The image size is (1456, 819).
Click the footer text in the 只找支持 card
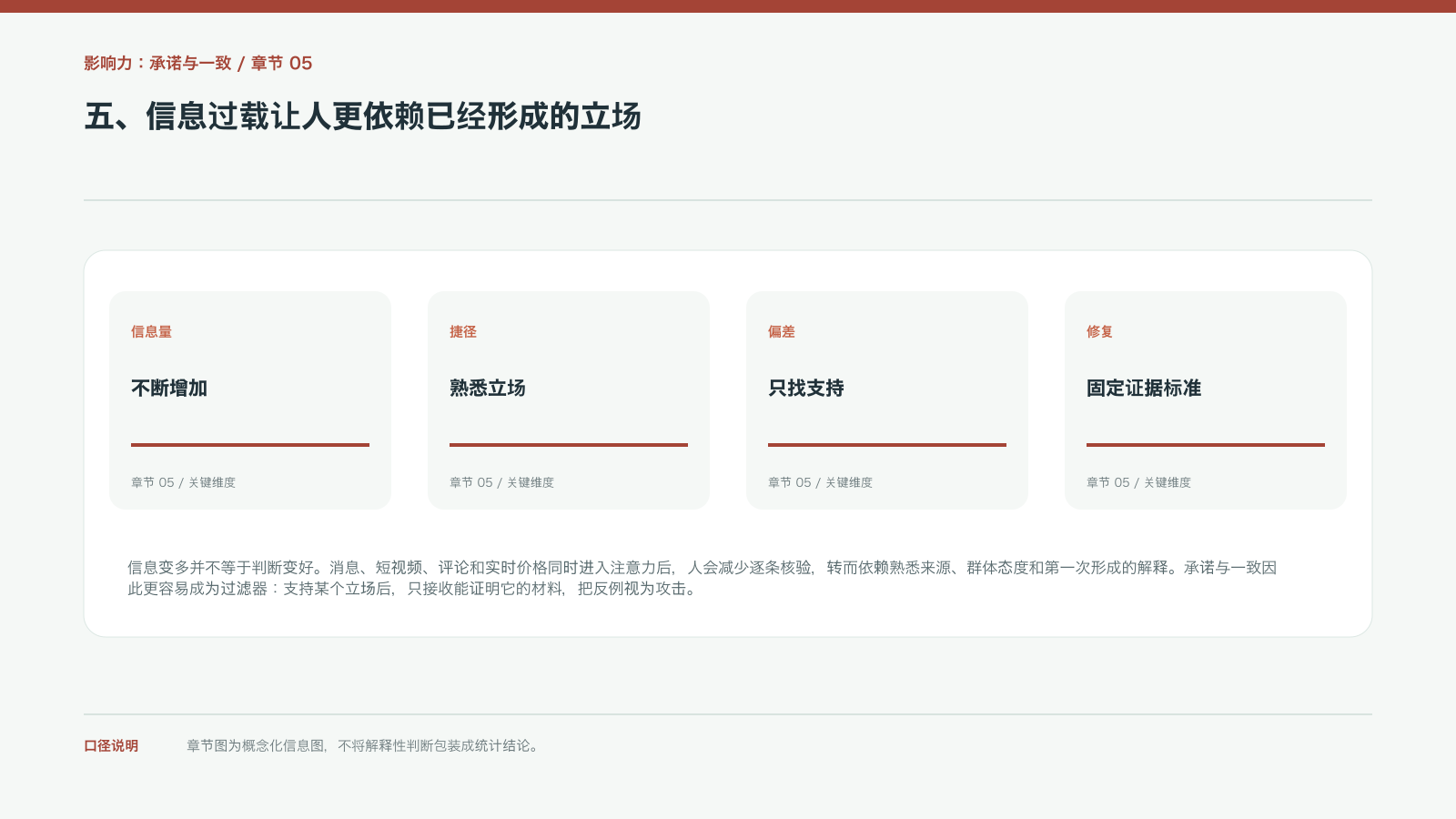coord(820,483)
